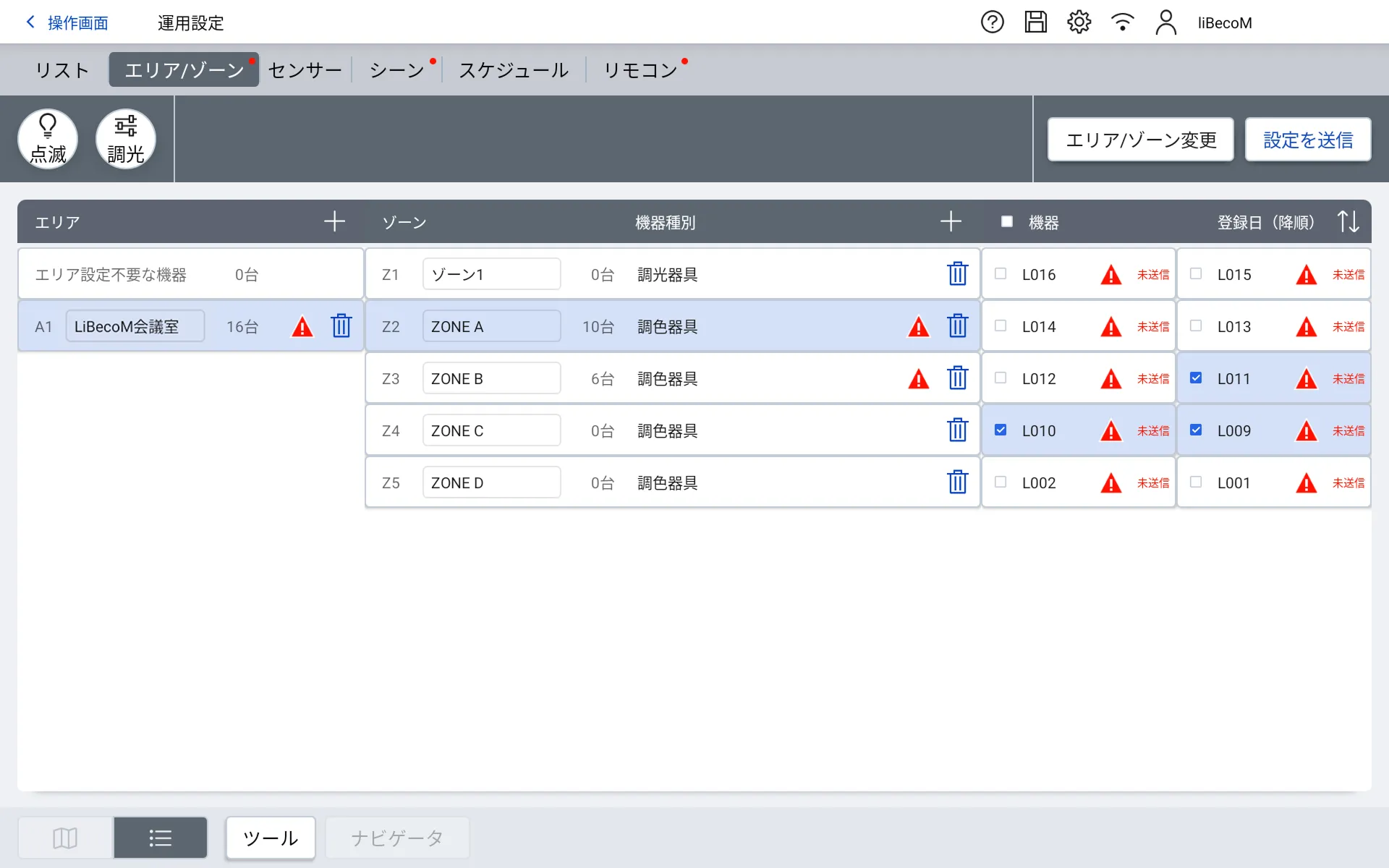Go back to 操作画面 via chevron
1389x868 pixels.
(30, 22)
